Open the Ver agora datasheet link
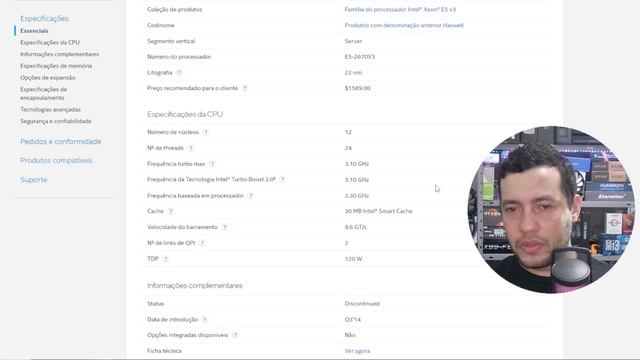Viewport: 640px width, 360px height. tap(358, 351)
